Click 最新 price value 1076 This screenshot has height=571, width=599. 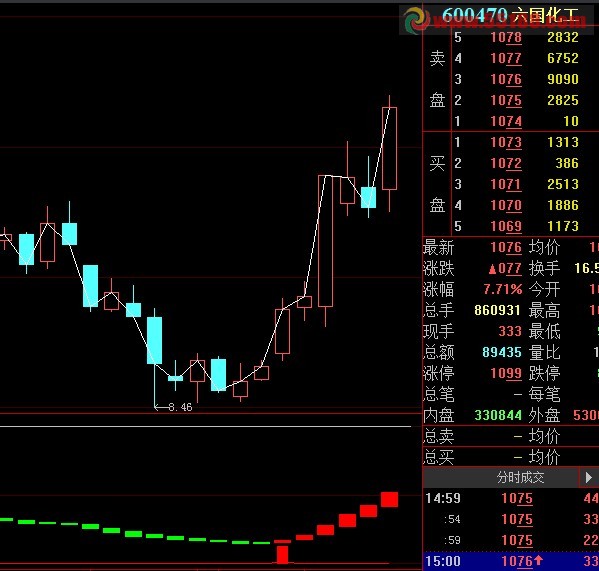pyautogui.click(x=506, y=248)
